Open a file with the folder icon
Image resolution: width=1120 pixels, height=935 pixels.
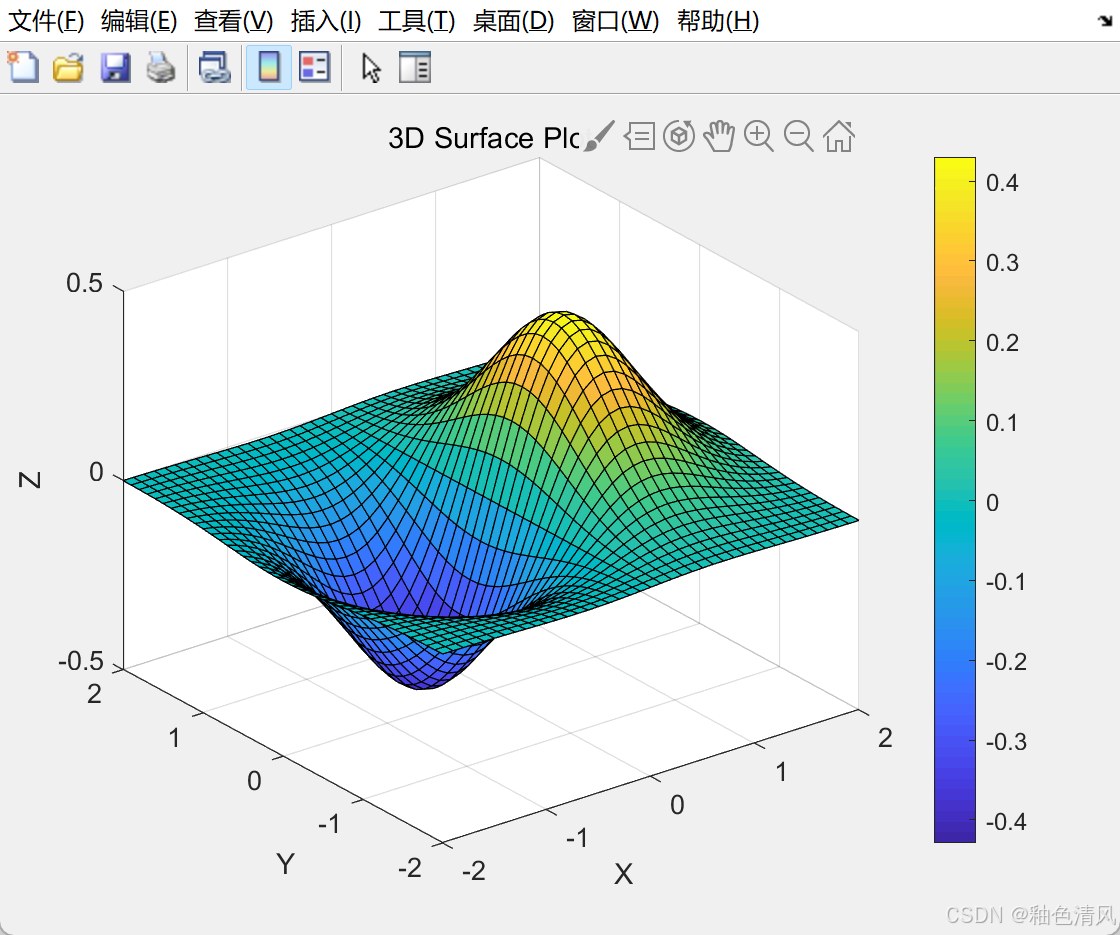point(69,68)
